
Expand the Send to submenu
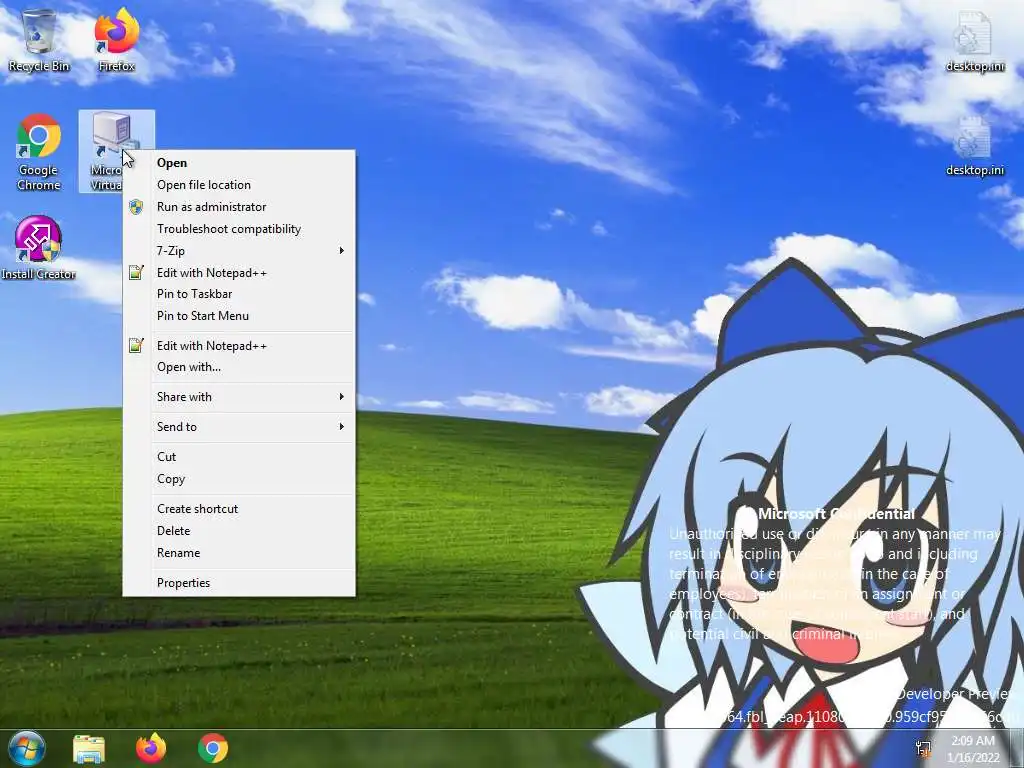(x=239, y=427)
